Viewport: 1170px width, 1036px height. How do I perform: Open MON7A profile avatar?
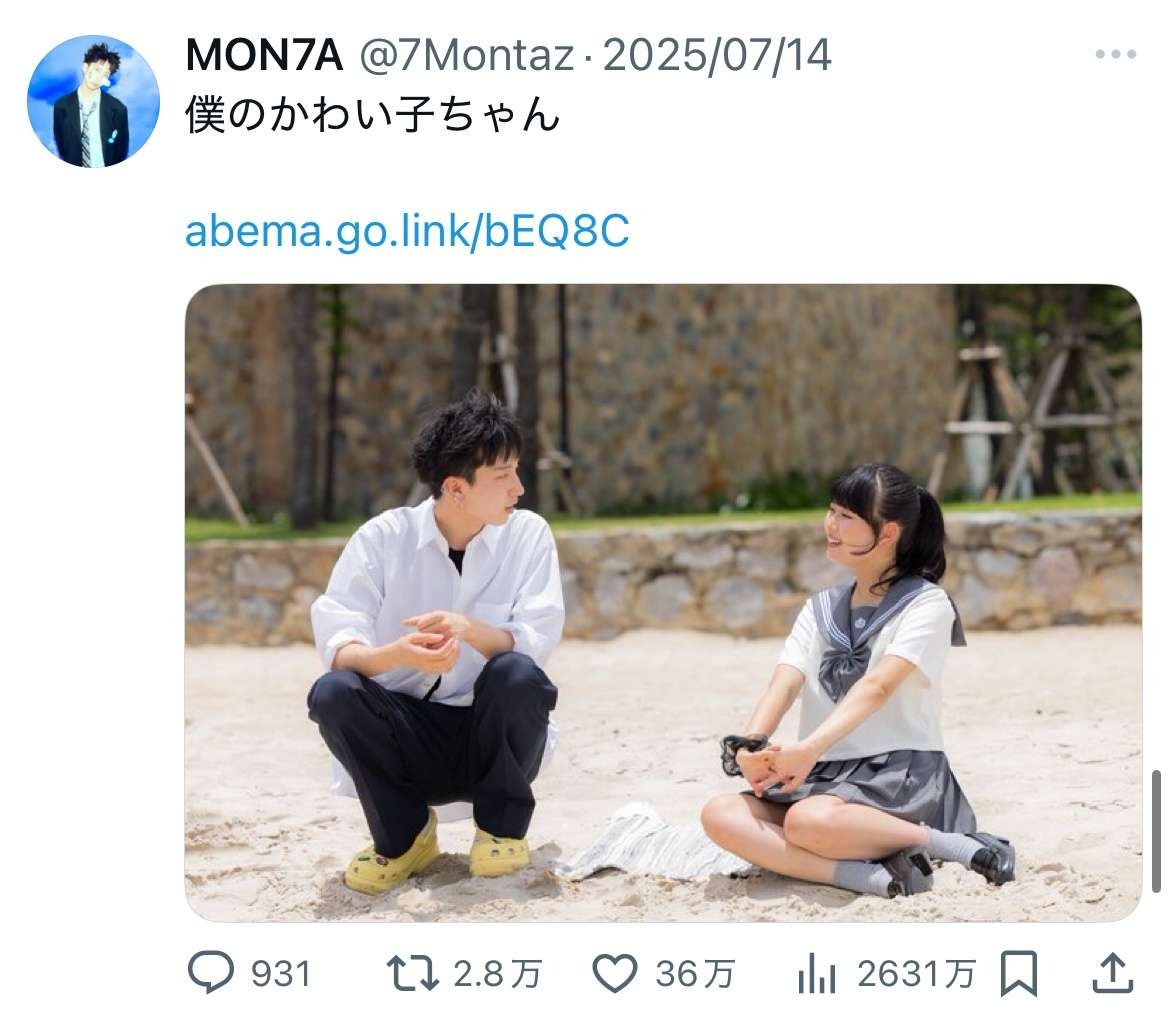[x=94, y=101]
